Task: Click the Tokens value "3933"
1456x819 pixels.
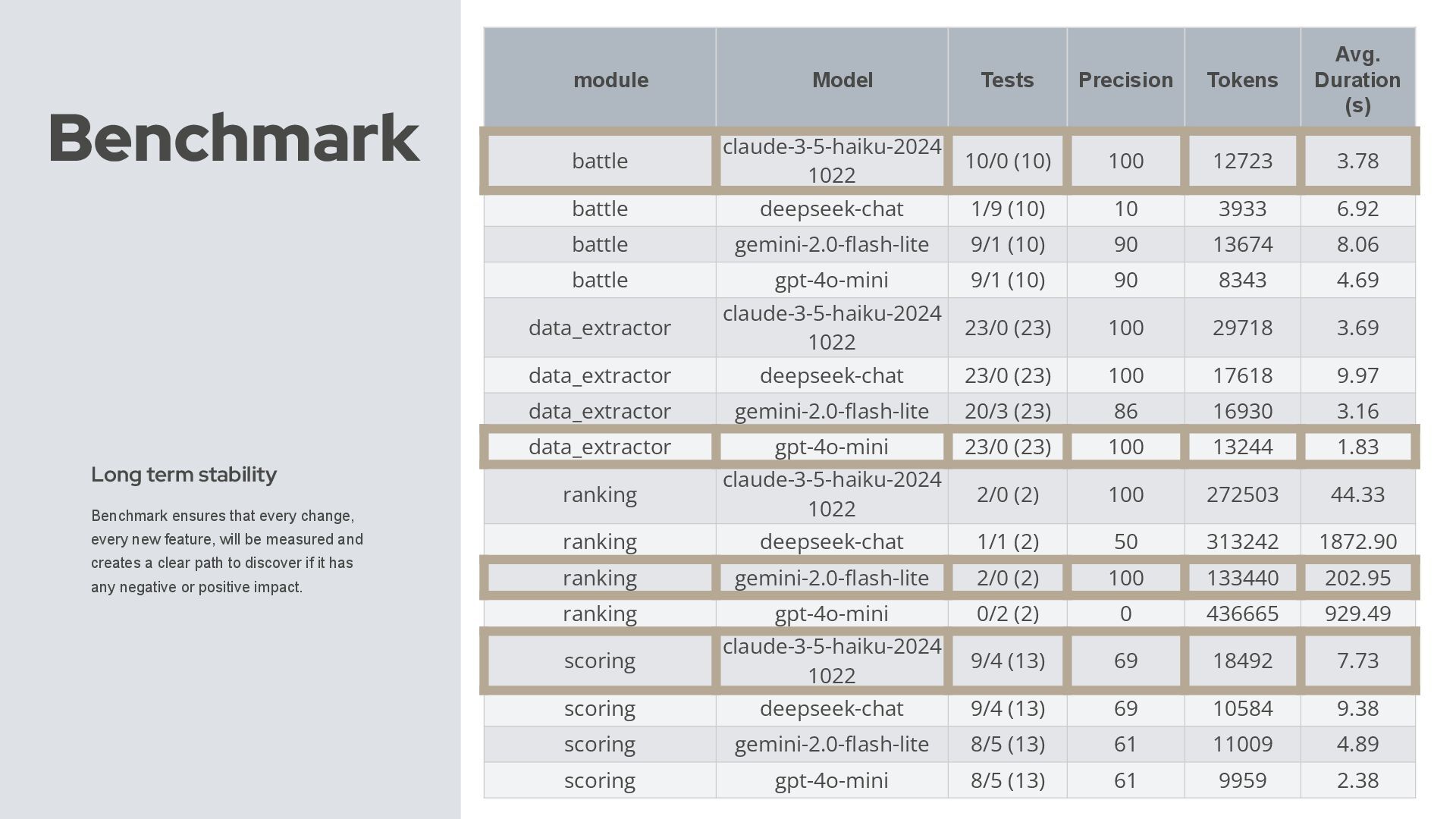Action: click(1242, 209)
